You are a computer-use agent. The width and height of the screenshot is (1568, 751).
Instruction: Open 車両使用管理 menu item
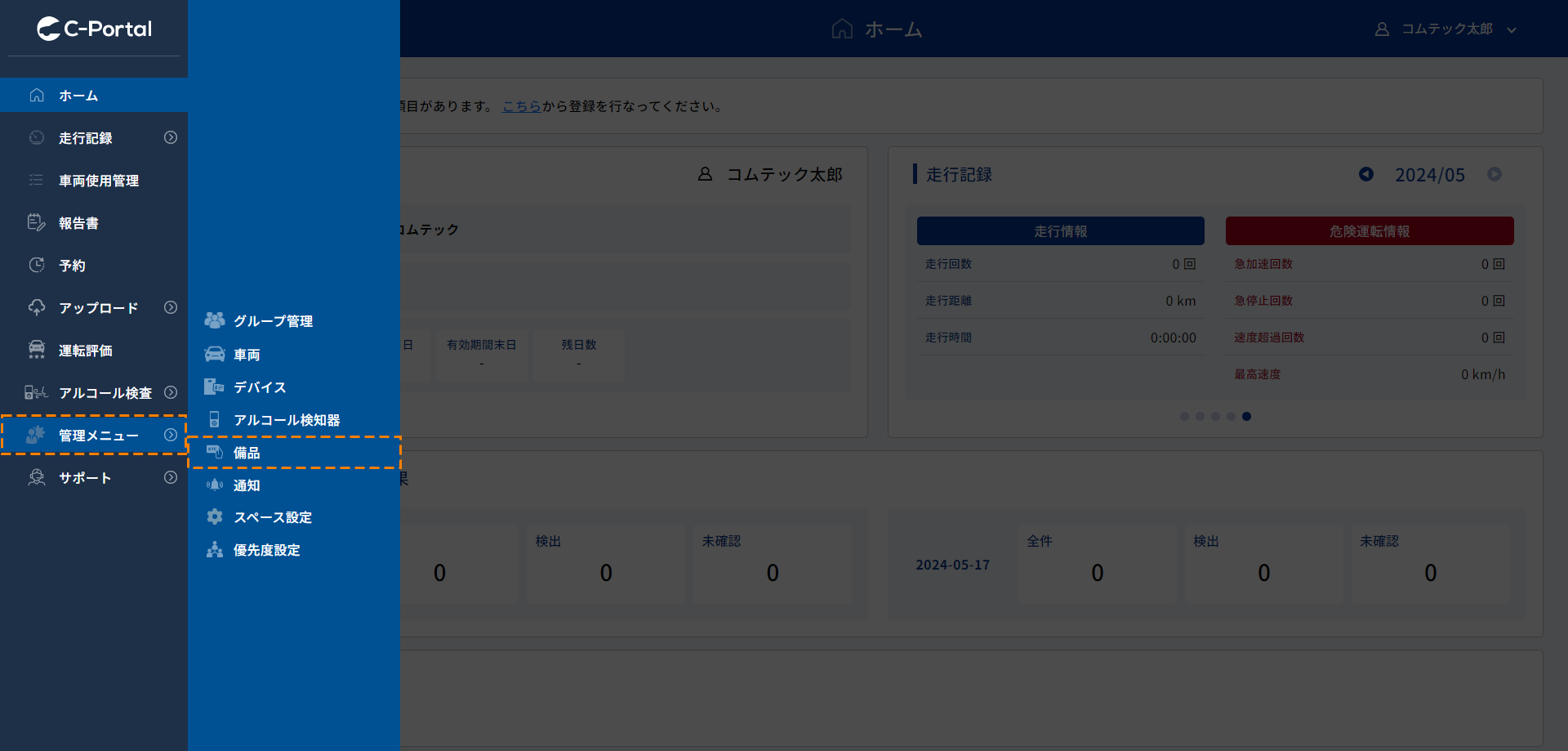pyautogui.click(x=94, y=180)
